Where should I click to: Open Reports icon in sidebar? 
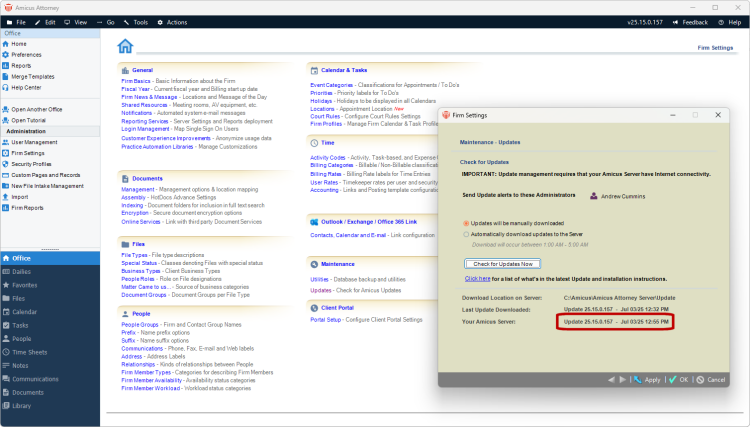(6, 66)
